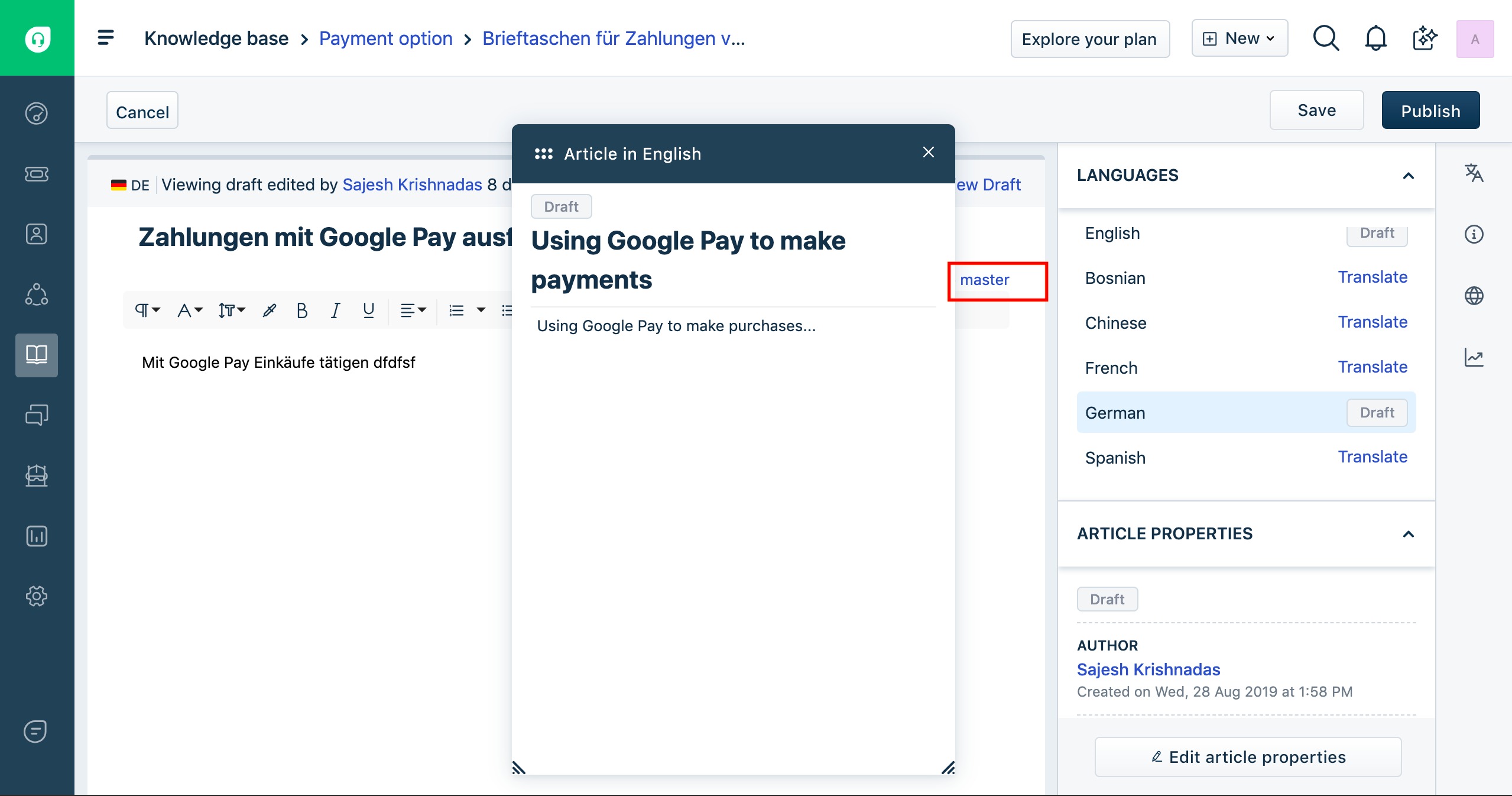
Task: Toggle bold formatting
Action: pyautogui.click(x=301, y=310)
